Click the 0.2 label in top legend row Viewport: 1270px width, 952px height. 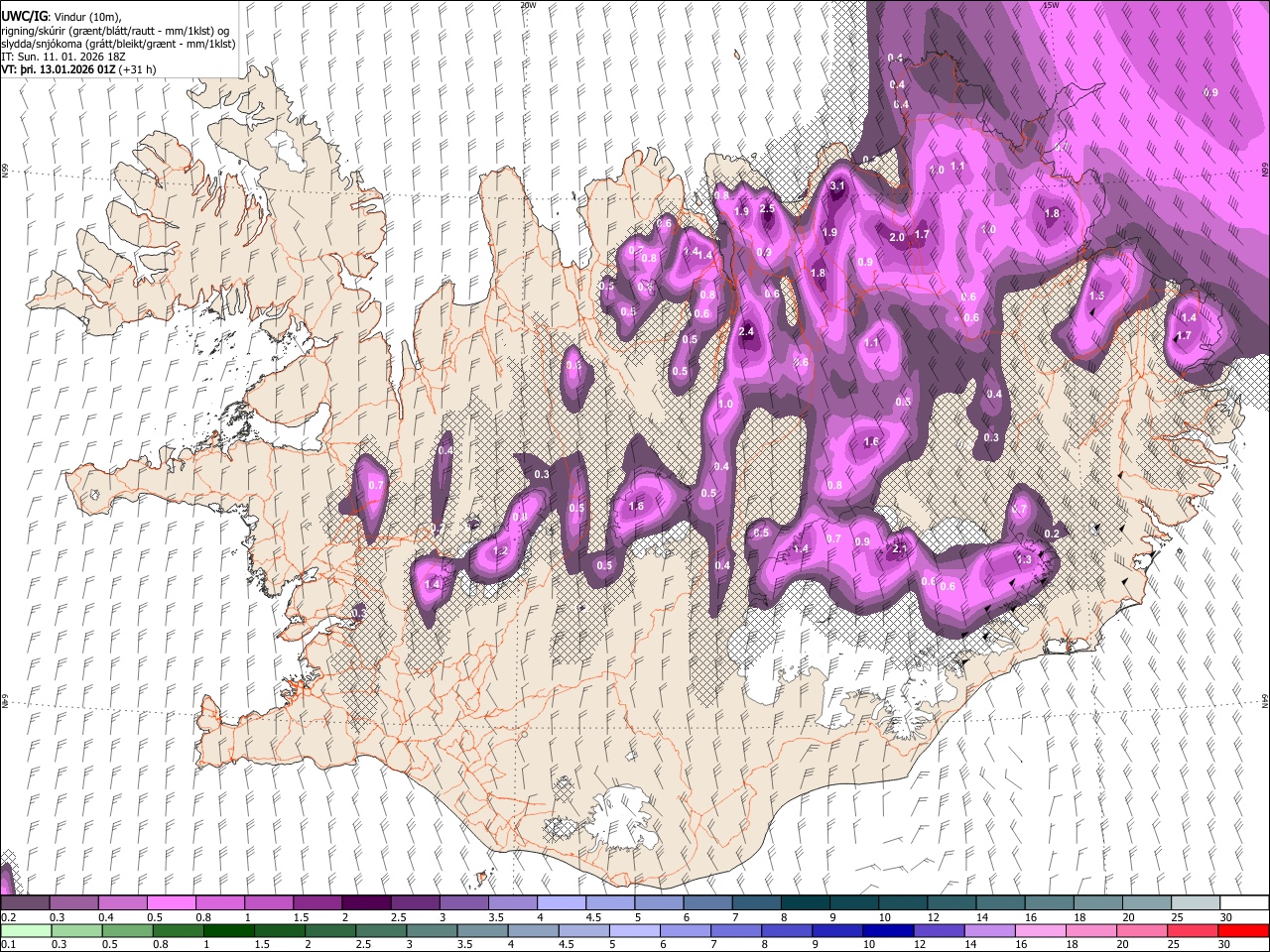8,917
